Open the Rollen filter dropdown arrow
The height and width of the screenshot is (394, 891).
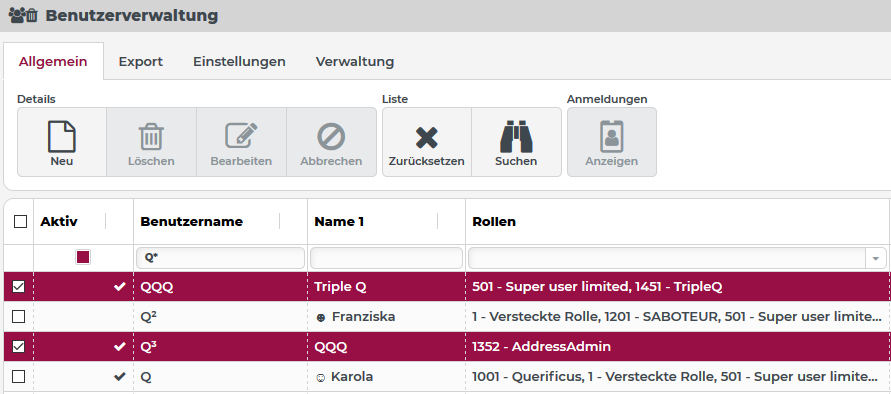pos(876,258)
